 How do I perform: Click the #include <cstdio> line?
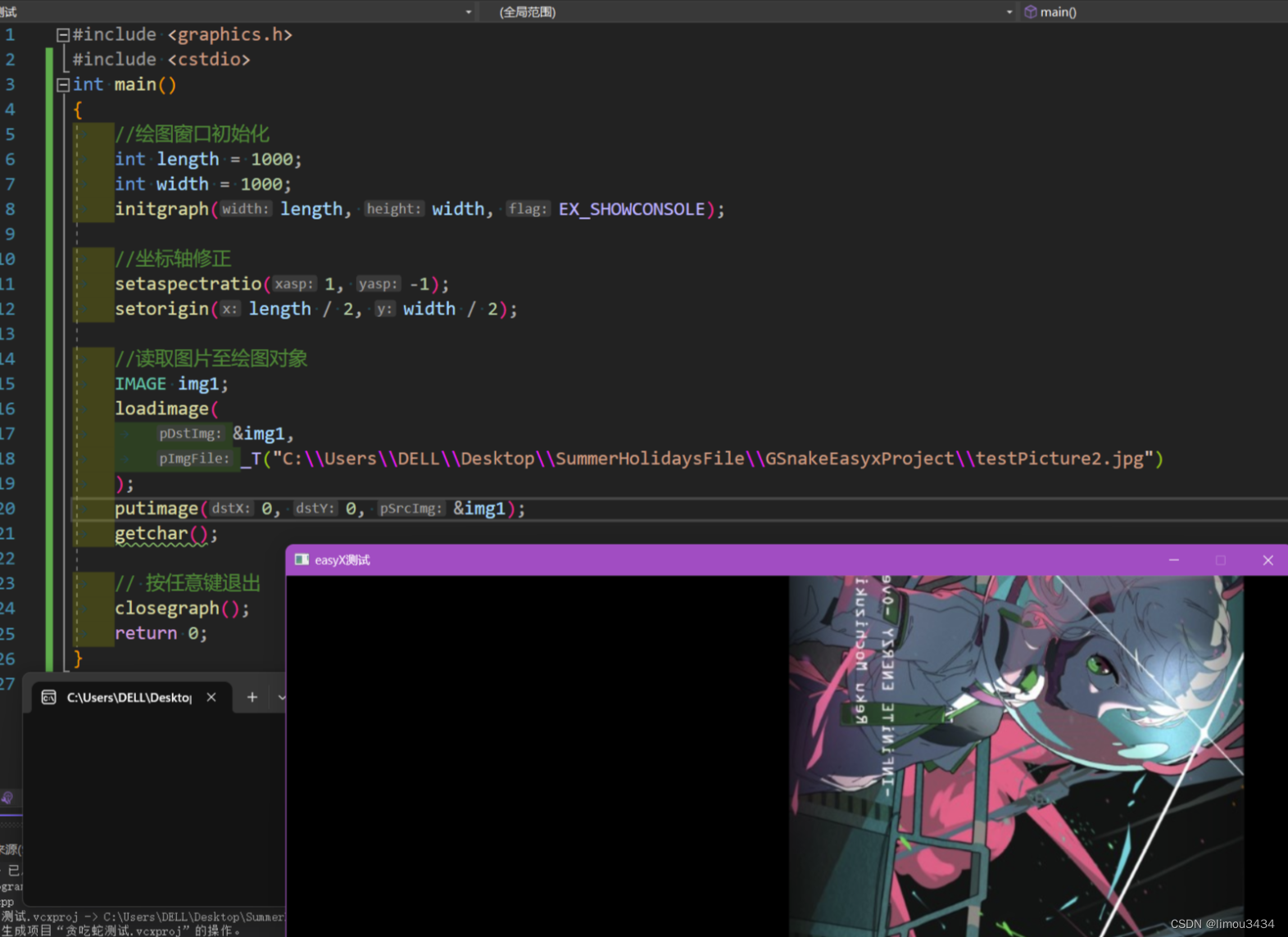point(161,60)
